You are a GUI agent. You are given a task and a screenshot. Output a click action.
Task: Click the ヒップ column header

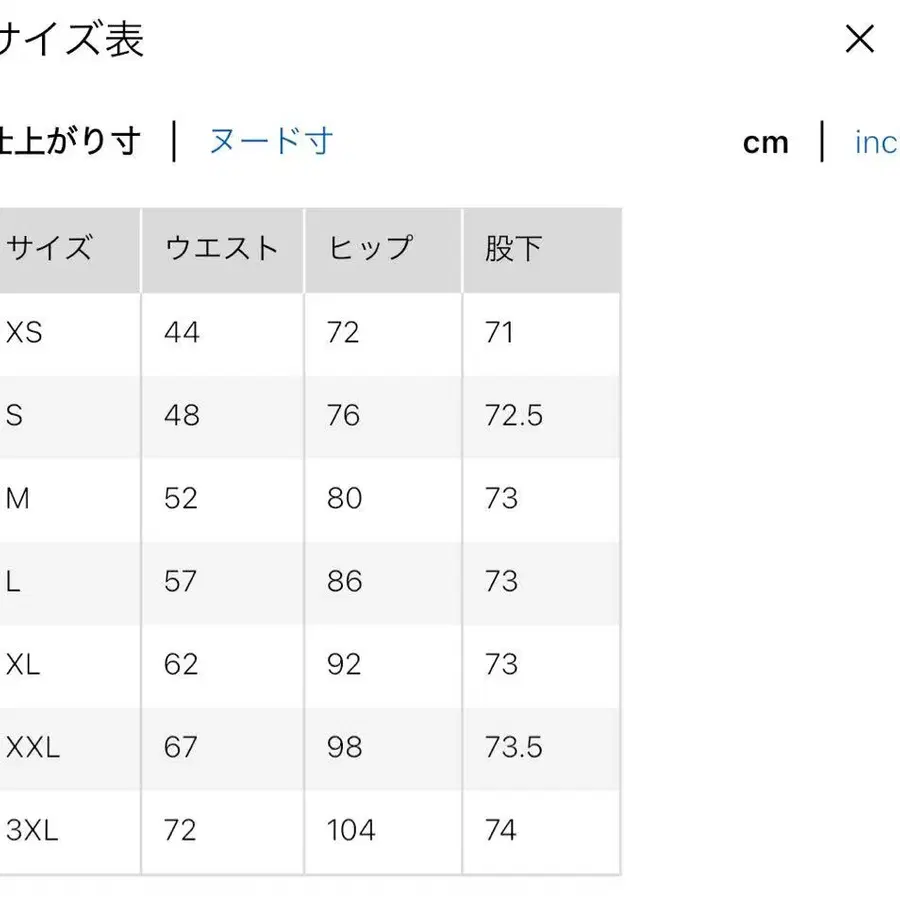[x=367, y=249]
